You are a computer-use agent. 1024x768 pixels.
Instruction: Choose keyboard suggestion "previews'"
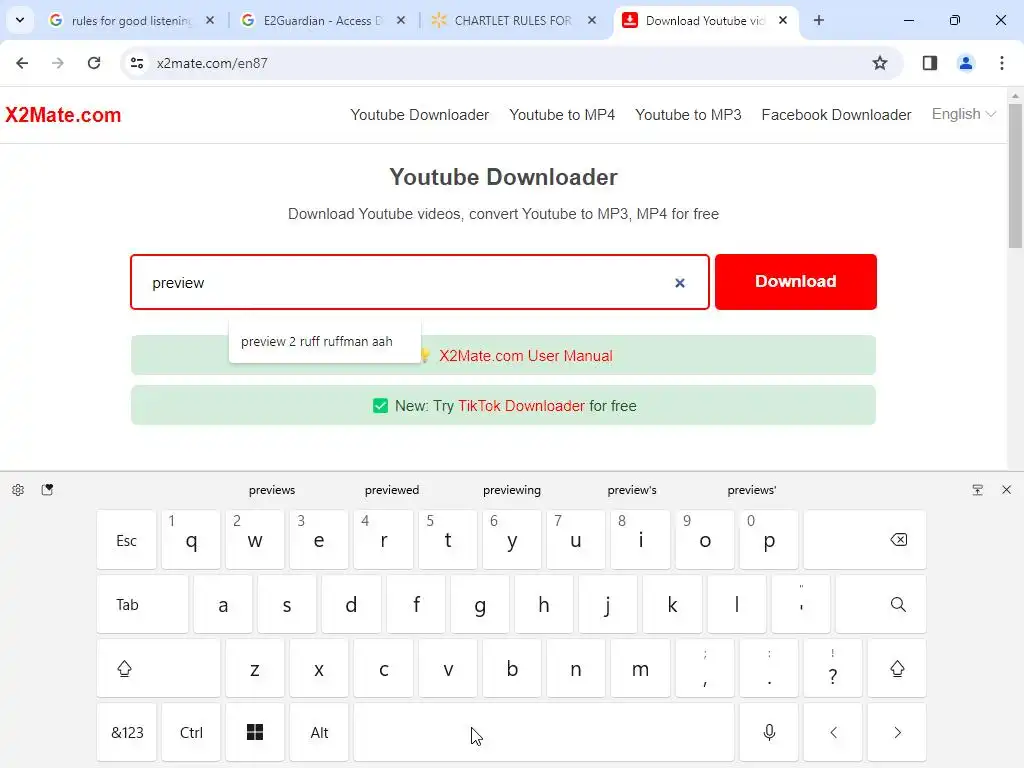click(x=752, y=490)
